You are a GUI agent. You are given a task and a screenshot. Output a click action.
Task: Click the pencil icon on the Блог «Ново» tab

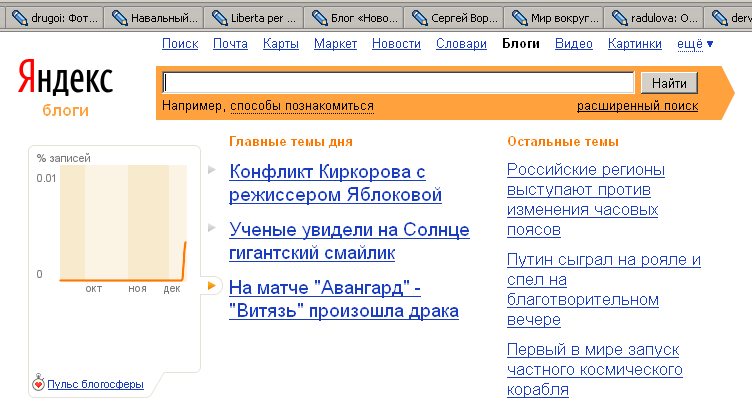[320, 18]
